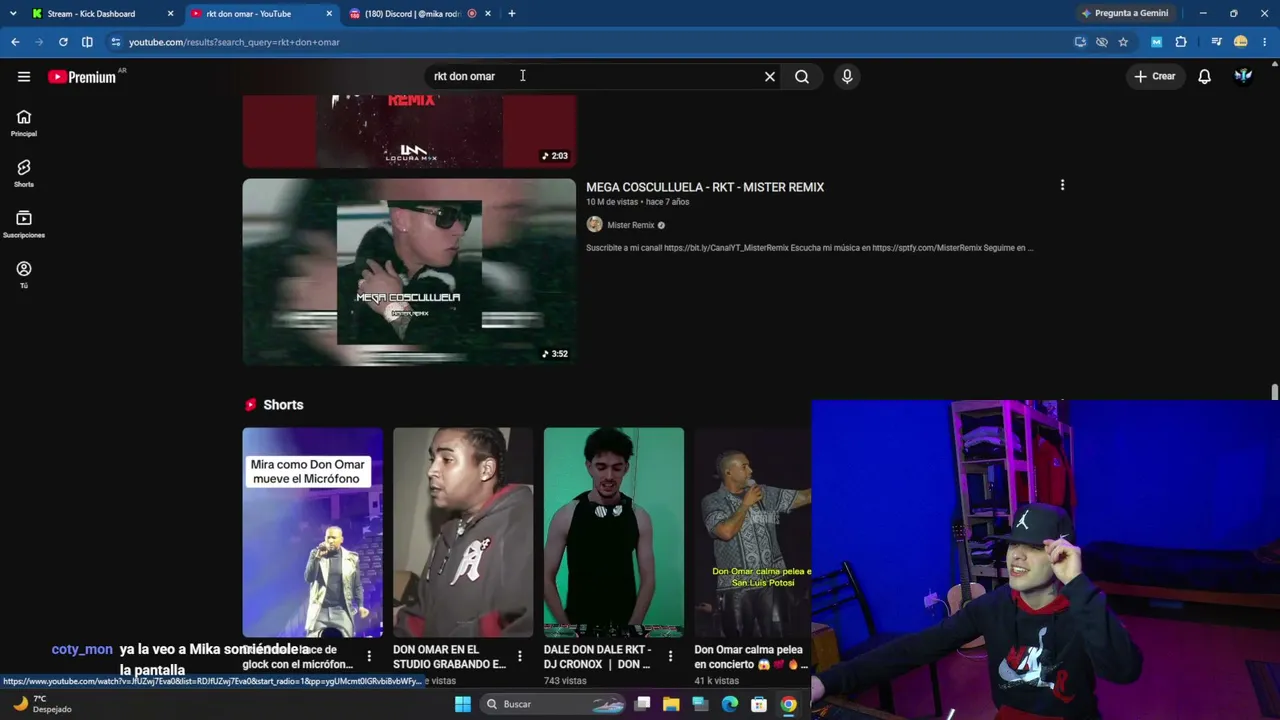Play the MEGA COSCULLUELA video thumbnail
The width and height of the screenshot is (1280, 720).
(409, 272)
